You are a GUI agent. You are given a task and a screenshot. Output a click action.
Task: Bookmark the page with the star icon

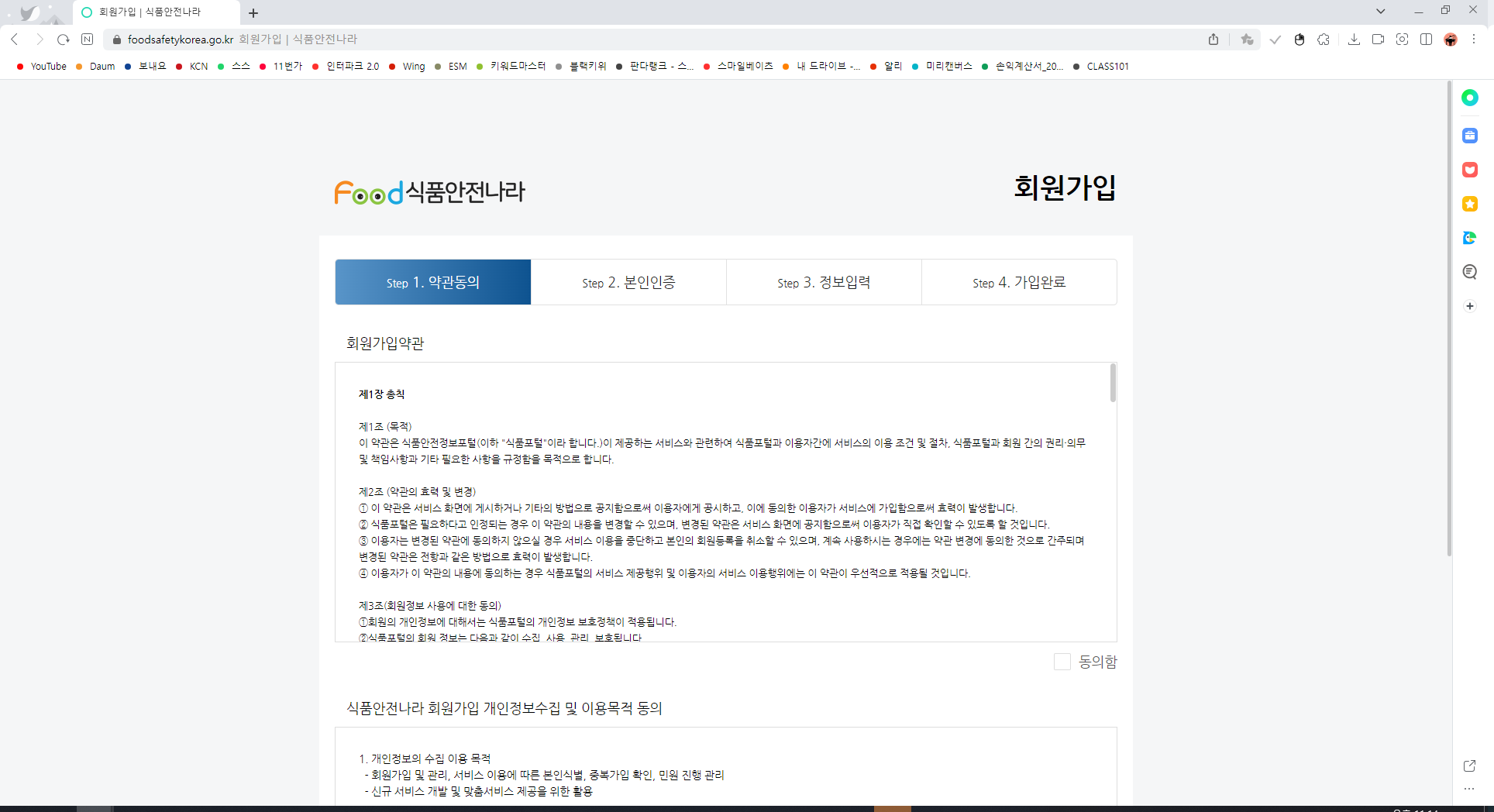1247,40
